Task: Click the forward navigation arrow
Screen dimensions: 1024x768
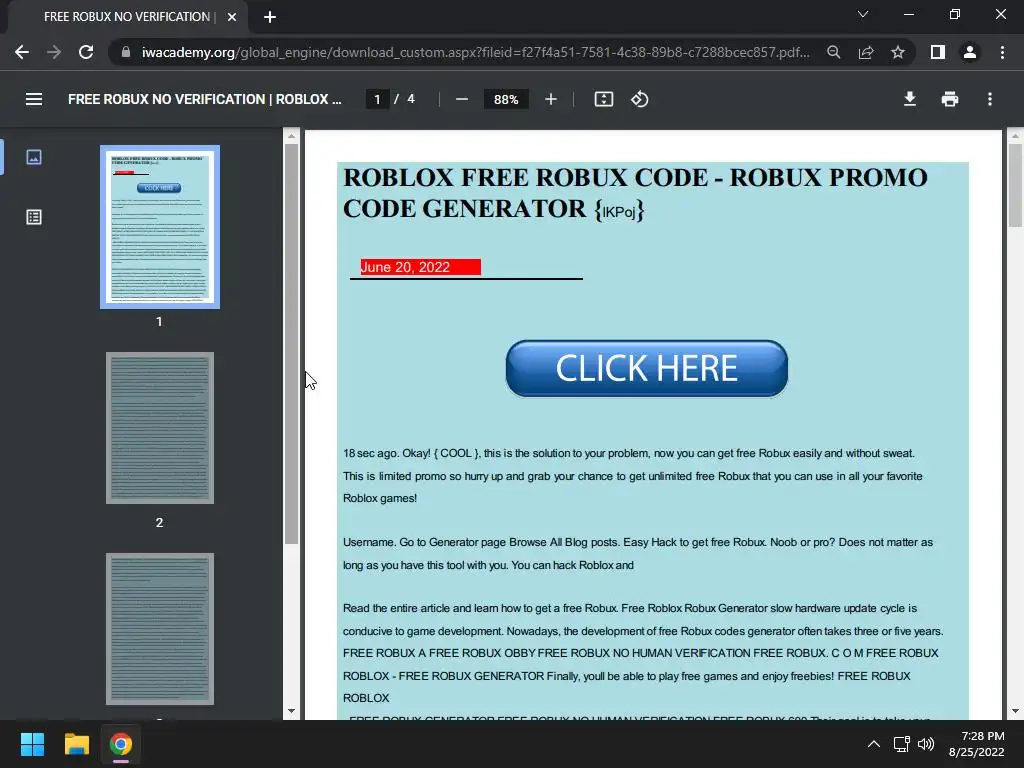Action: 54,52
